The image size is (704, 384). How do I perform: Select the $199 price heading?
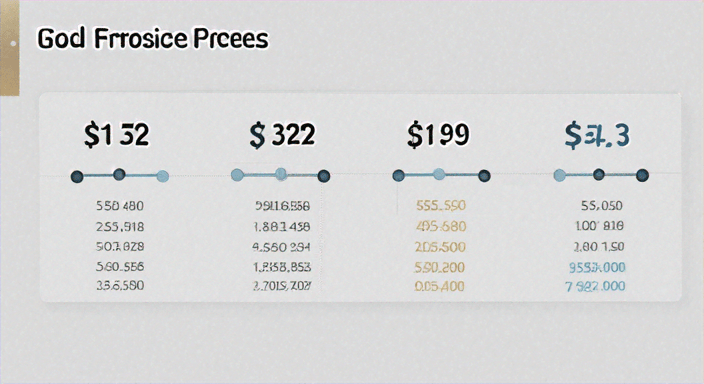click(438, 135)
